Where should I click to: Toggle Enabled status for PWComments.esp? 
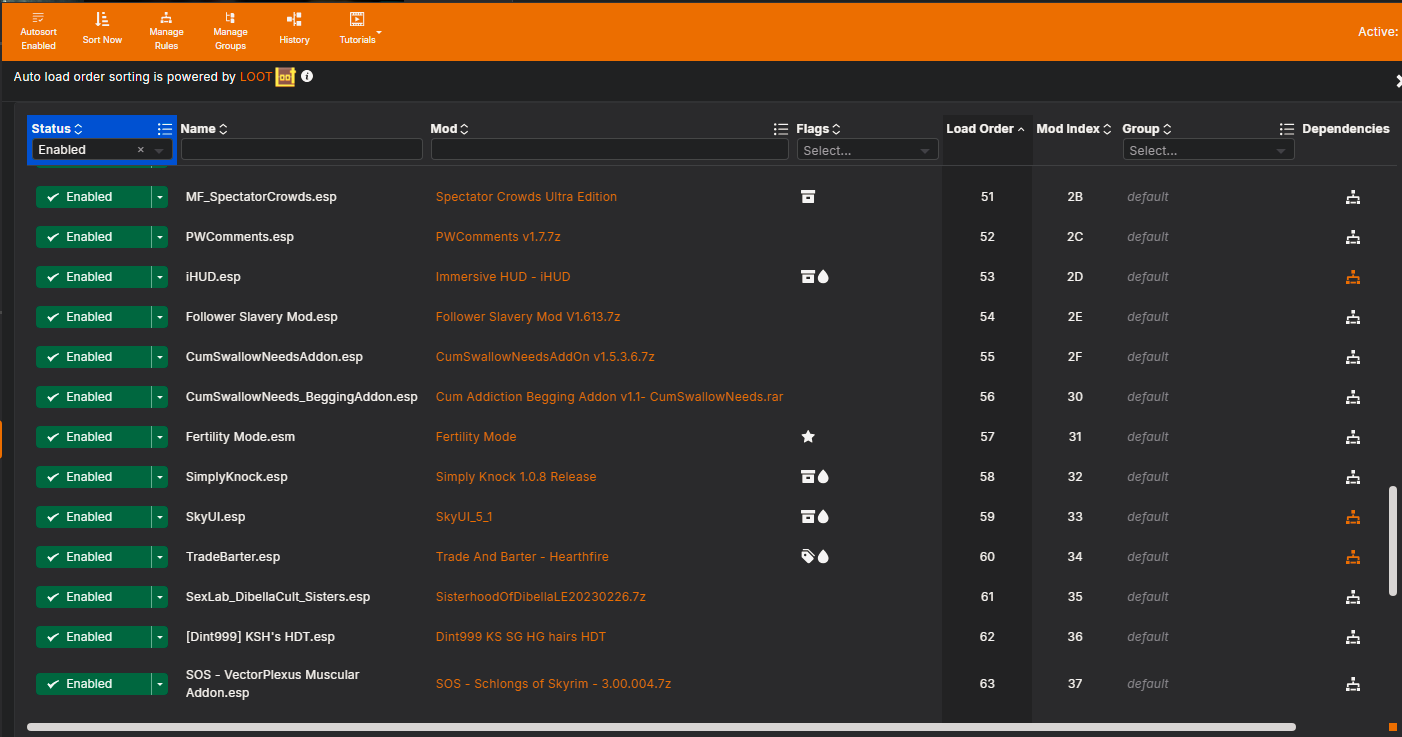[93, 237]
